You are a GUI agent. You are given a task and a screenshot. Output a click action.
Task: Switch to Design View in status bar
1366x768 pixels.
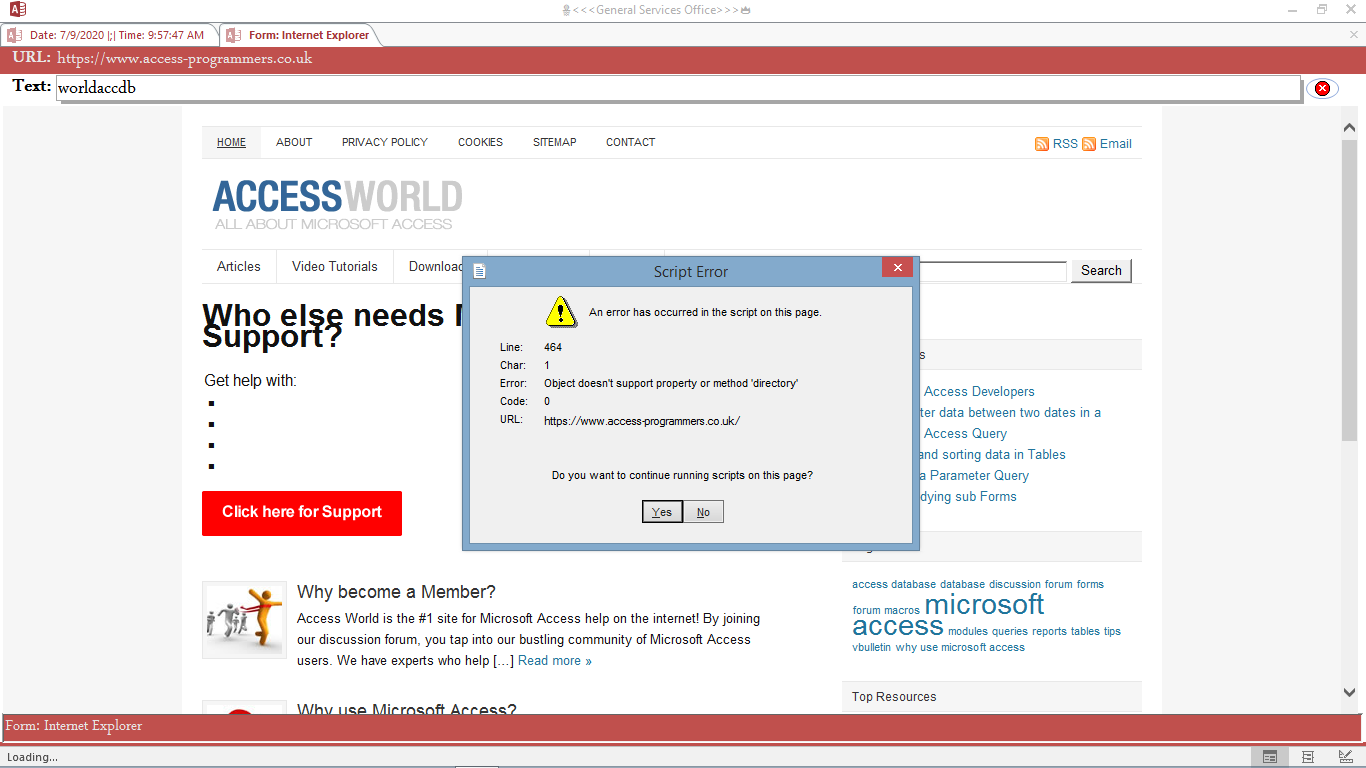(1346, 757)
